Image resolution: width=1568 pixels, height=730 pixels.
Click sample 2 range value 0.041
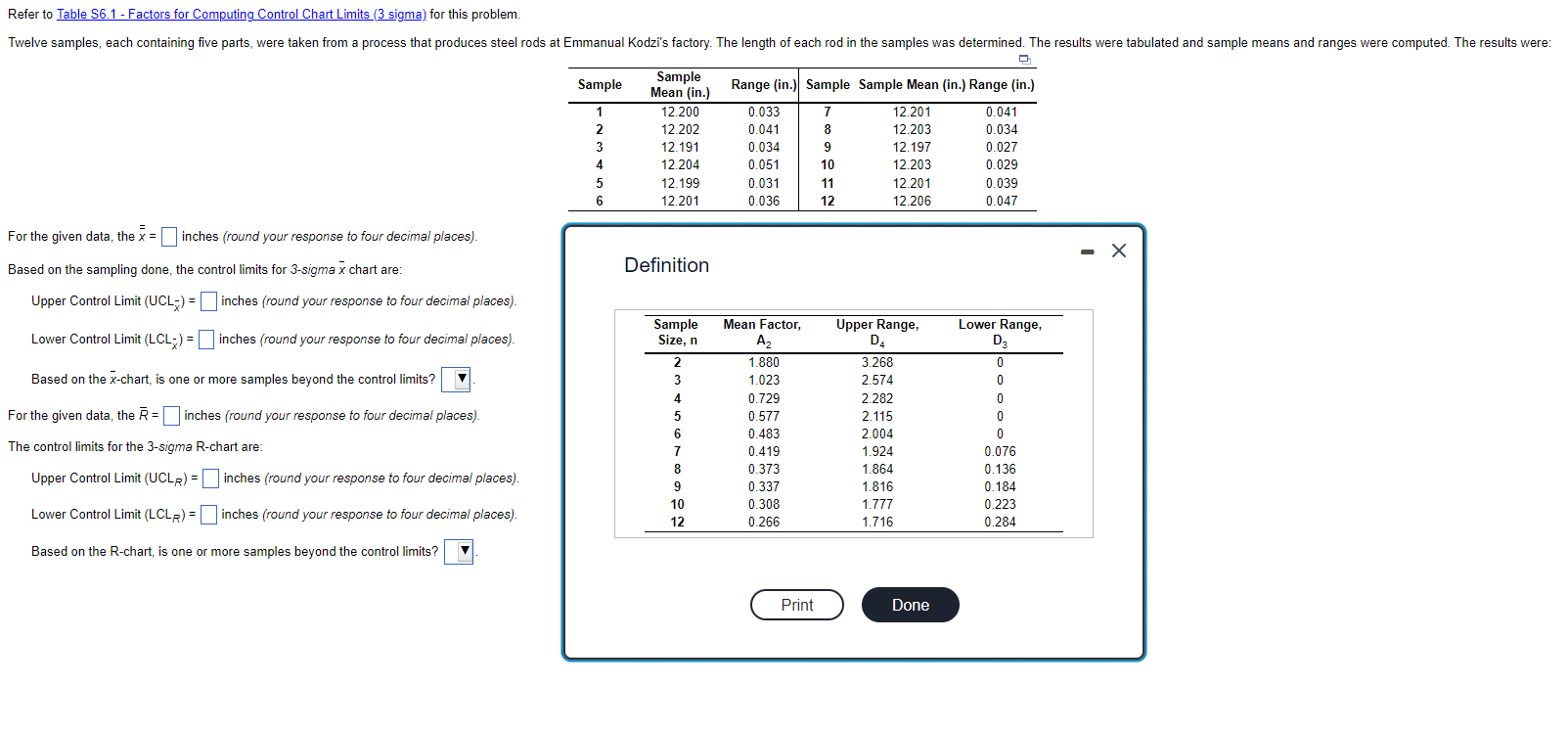pyautogui.click(x=764, y=129)
